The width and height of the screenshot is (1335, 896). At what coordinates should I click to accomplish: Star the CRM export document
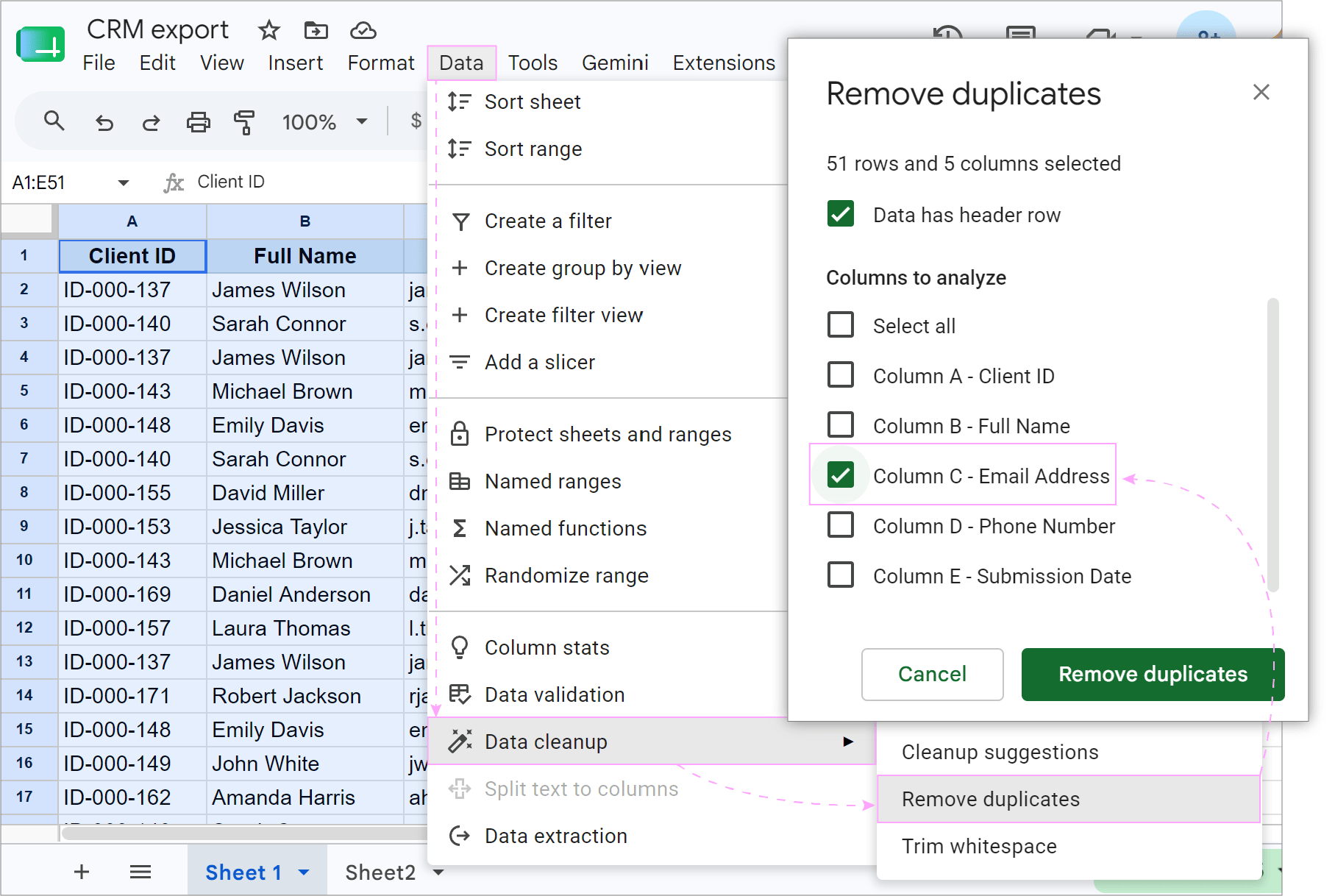(x=269, y=30)
